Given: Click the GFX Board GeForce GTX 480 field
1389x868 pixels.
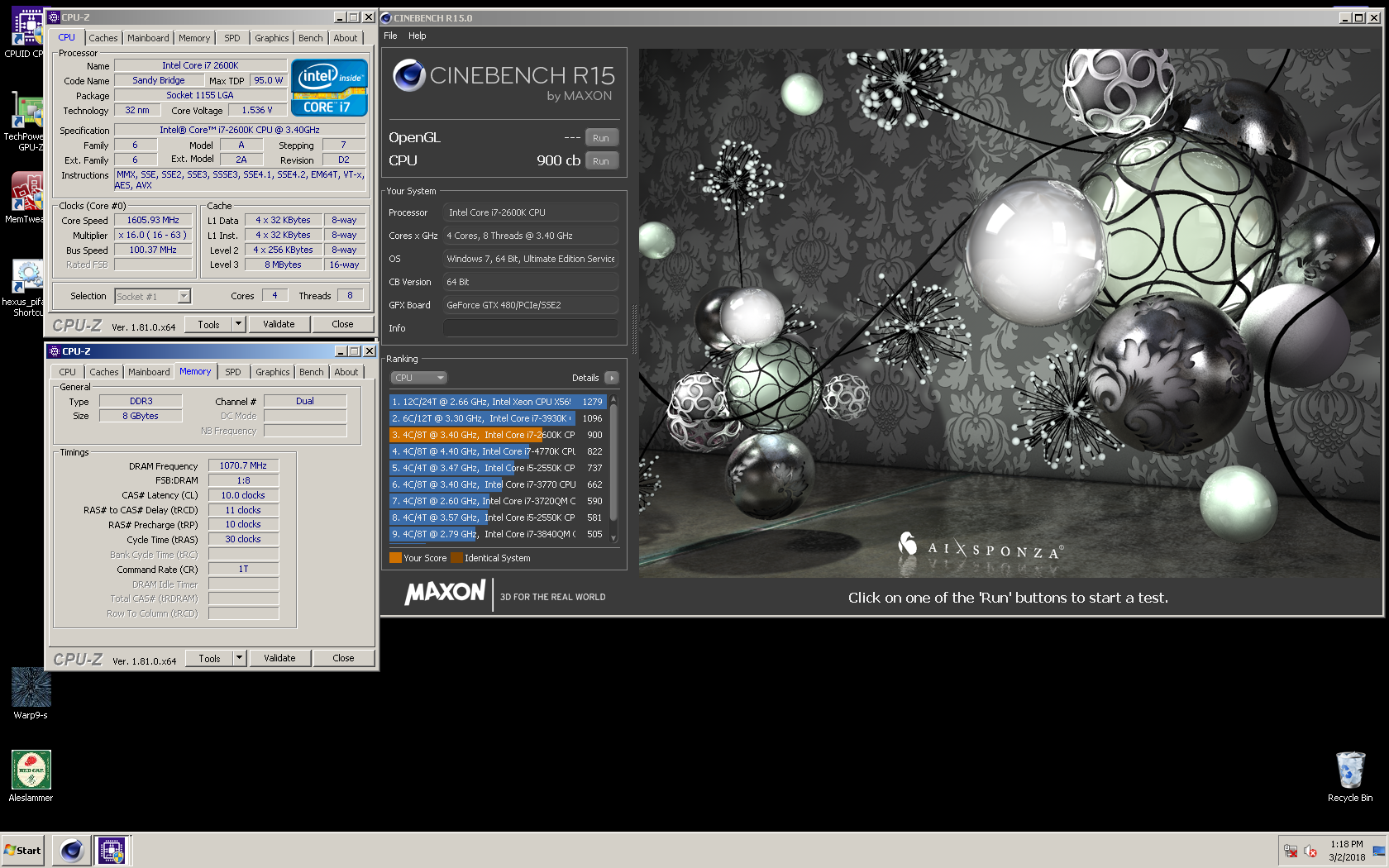Looking at the screenshot, I should point(531,305).
